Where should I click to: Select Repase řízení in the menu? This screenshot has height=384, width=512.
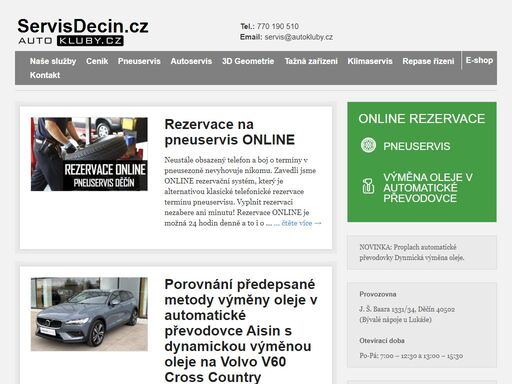tap(428, 61)
